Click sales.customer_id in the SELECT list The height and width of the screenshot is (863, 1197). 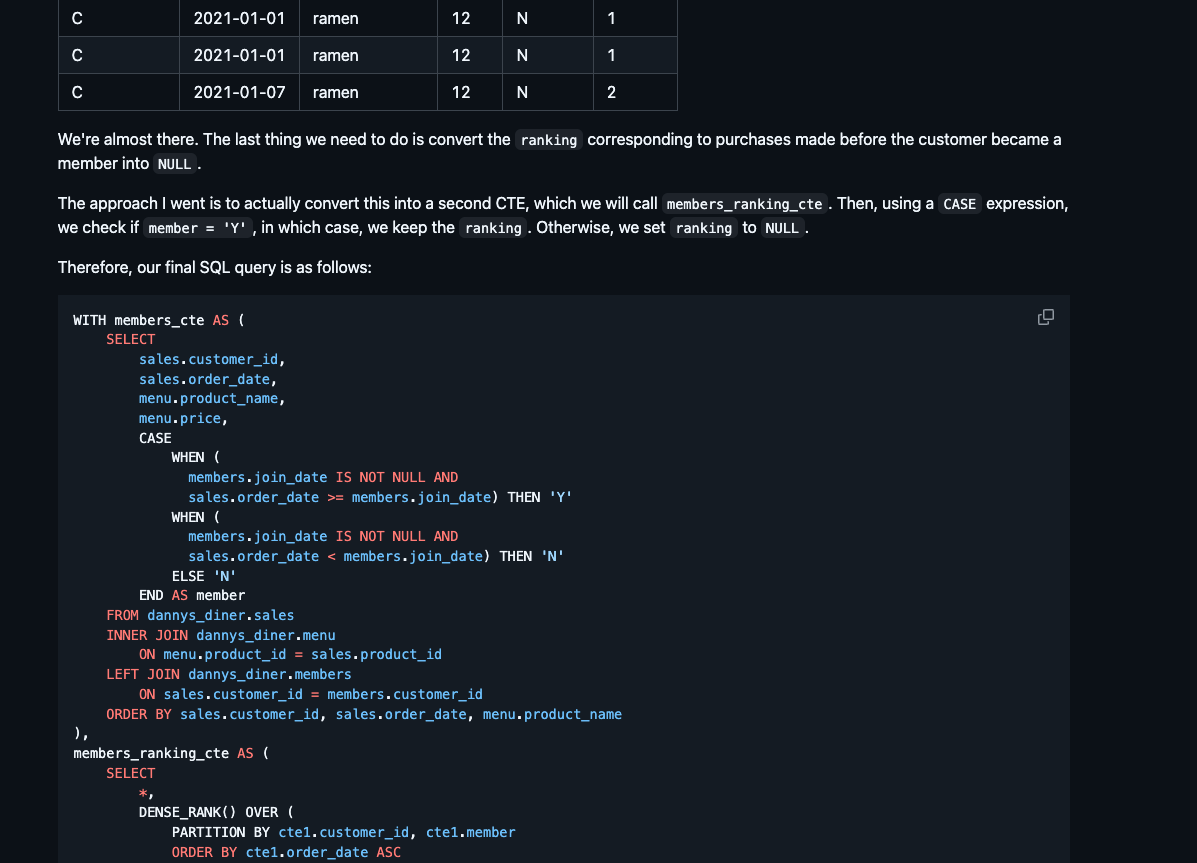(213, 359)
